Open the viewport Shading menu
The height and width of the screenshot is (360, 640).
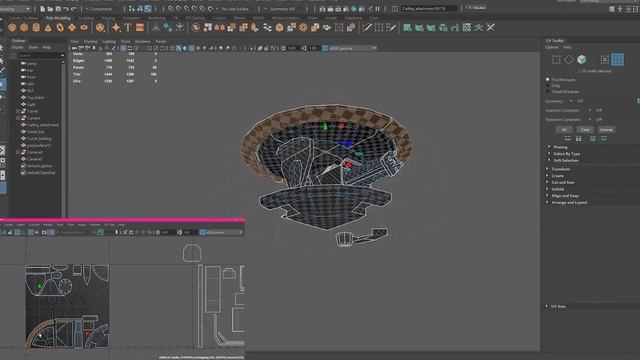click(91, 42)
